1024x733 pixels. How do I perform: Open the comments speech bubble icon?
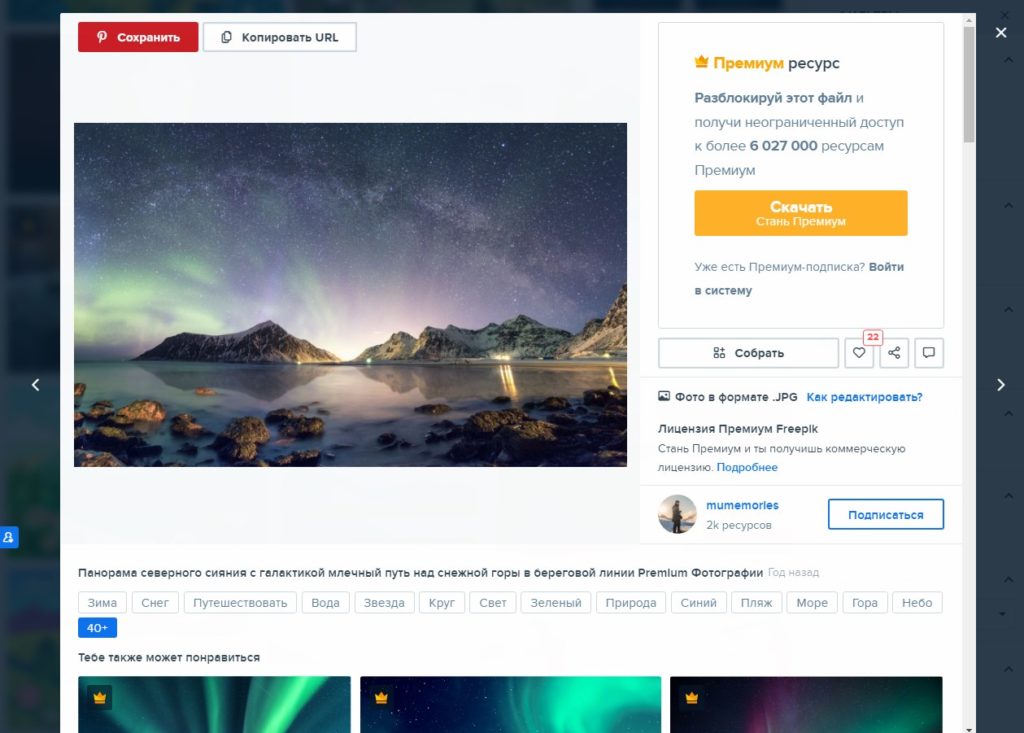(929, 353)
